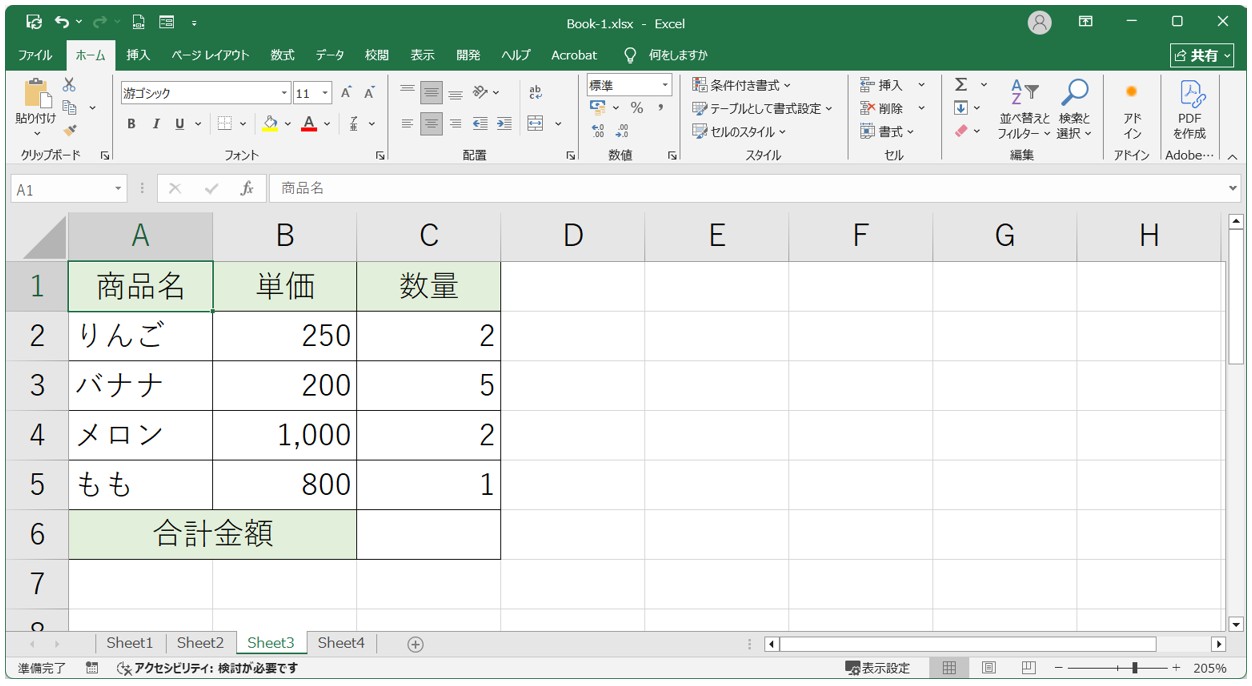Click the アドイン add-ins button

(x=1132, y=109)
